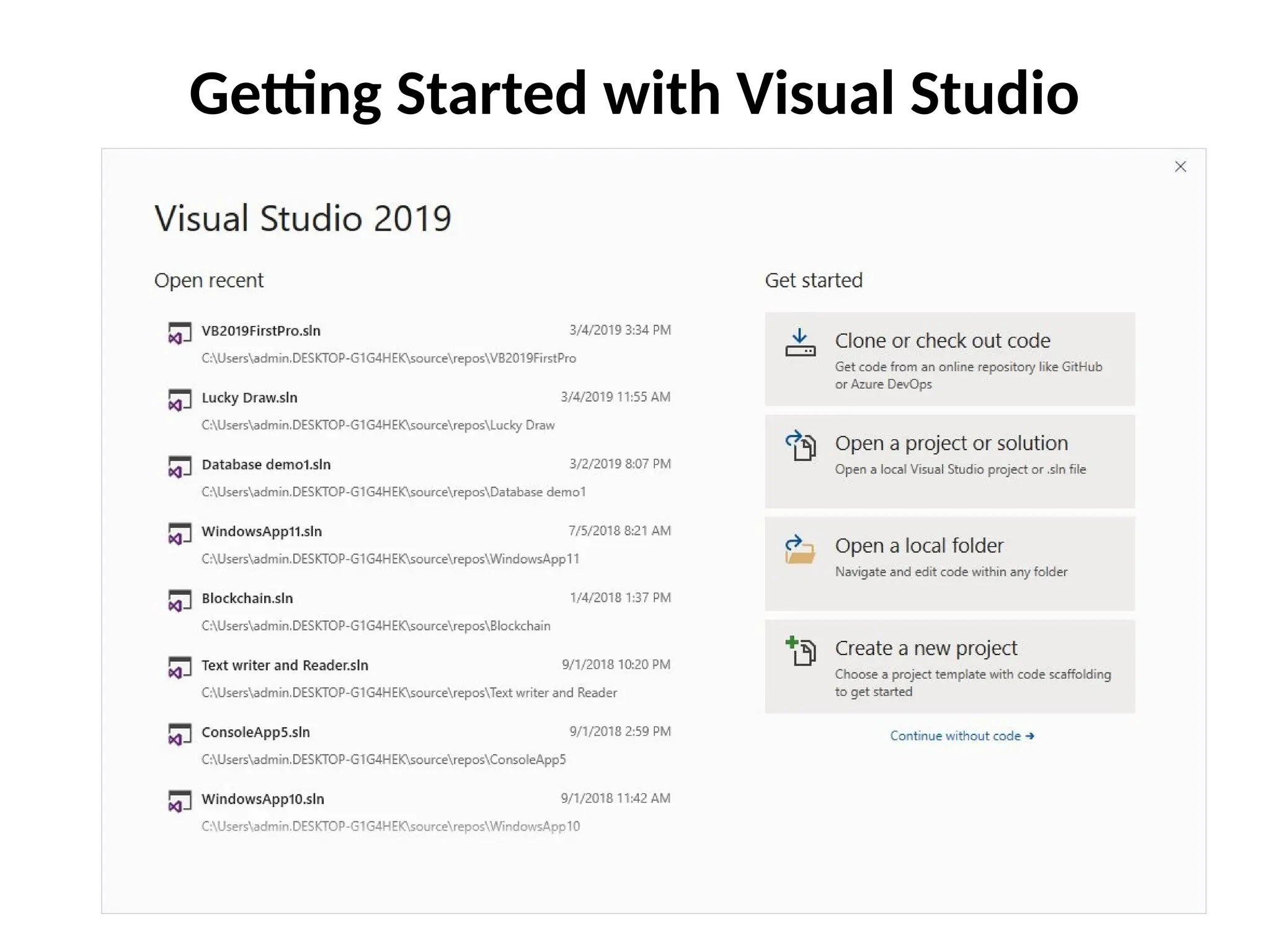Select the VB2019FirstPro.sln recent entry name

(x=260, y=330)
